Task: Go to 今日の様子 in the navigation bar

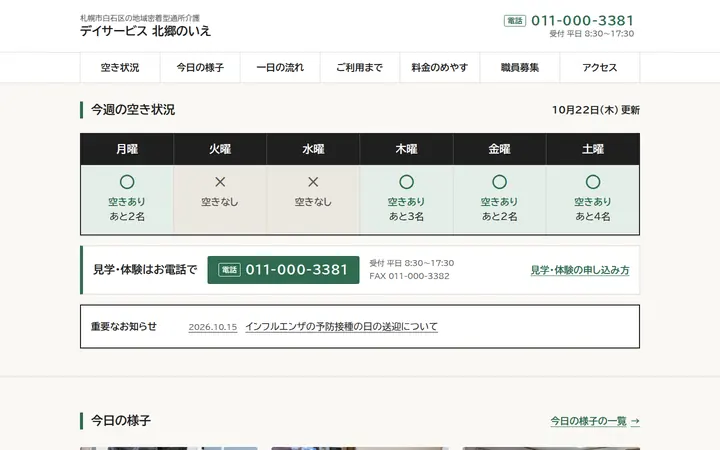Action: pyautogui.click(x=200, y=68)
